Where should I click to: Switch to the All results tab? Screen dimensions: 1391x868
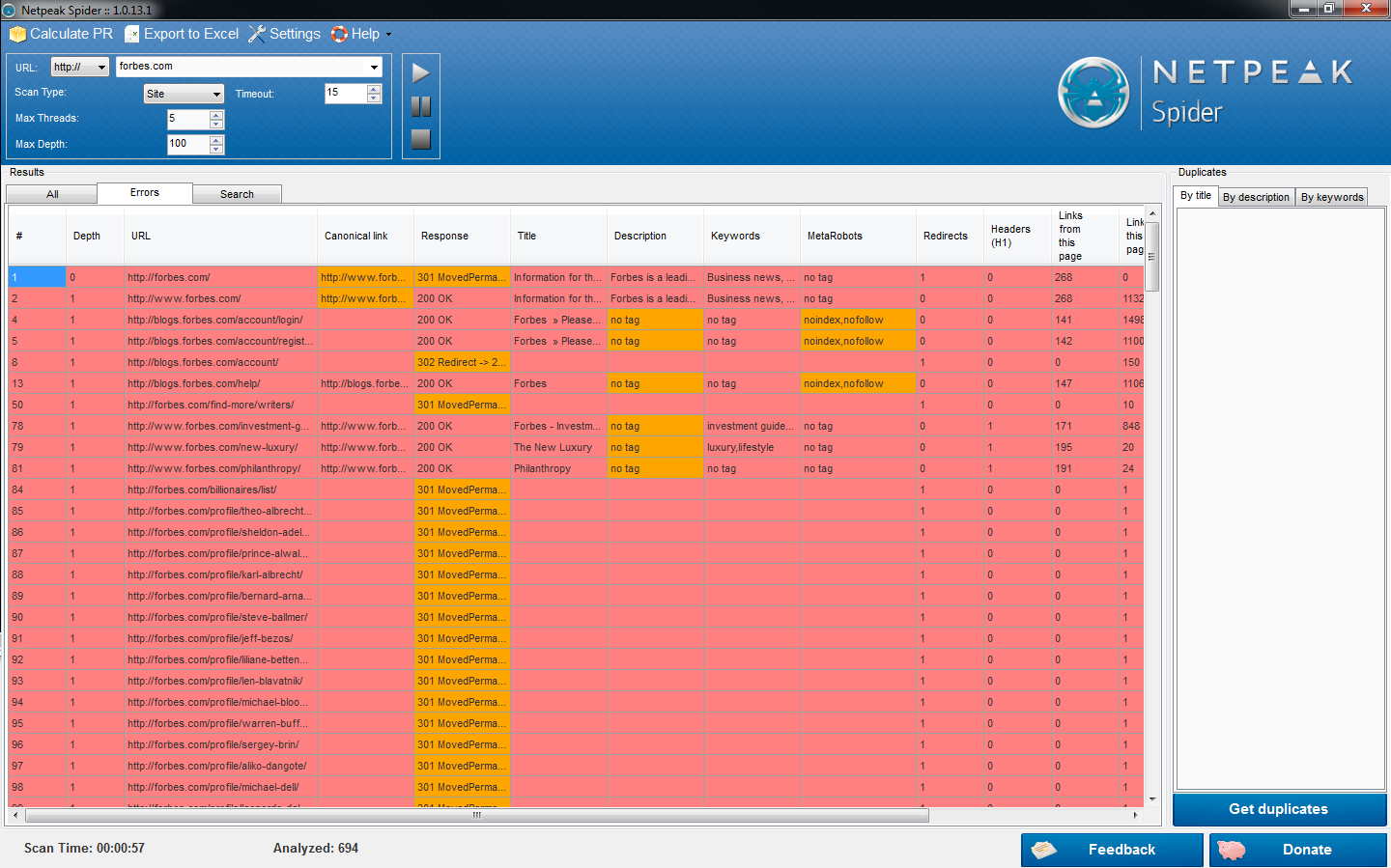click(x=52, y=194)
